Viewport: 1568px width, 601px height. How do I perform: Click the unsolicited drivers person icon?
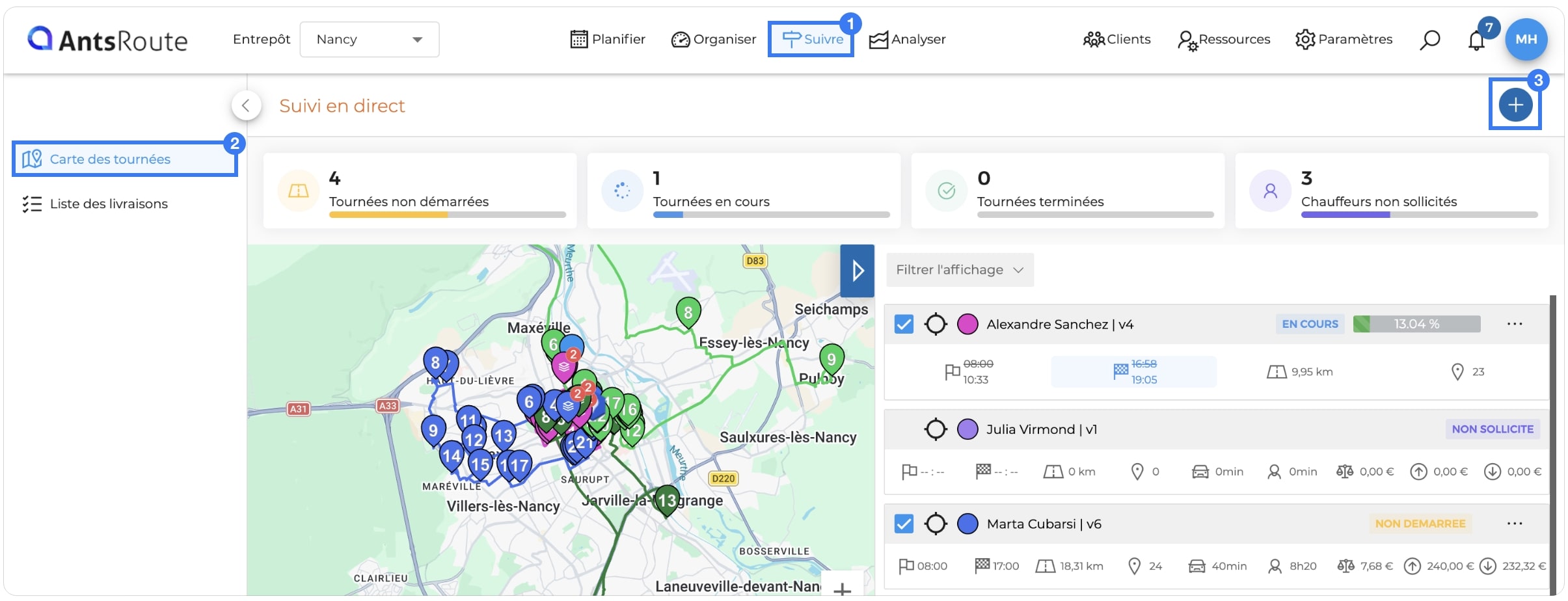pyautogui.click(x=1270, y=191)
